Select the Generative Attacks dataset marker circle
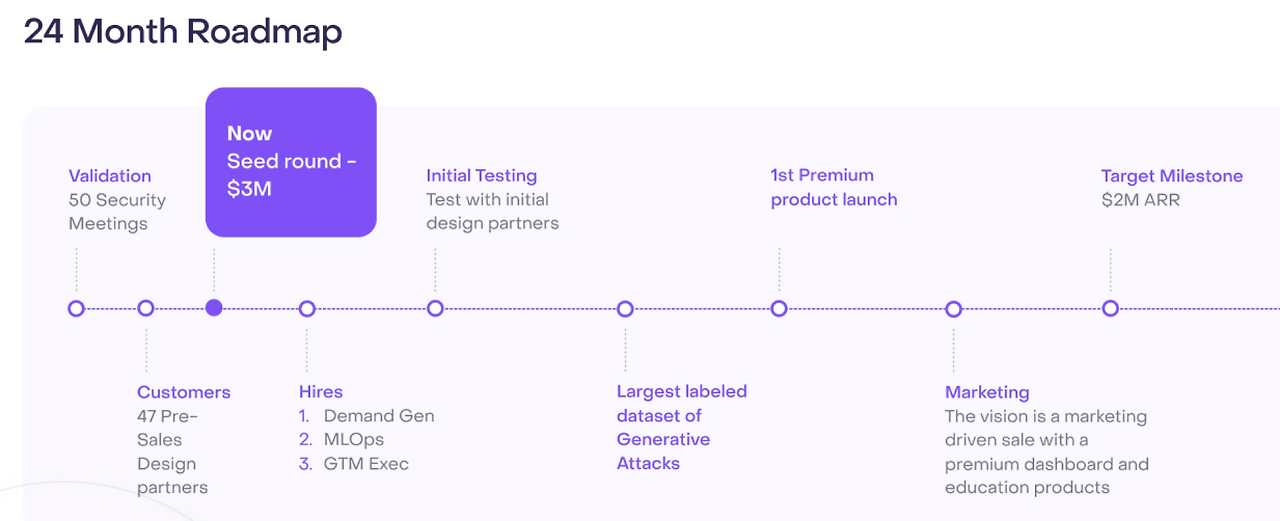This screenshot has height=521, width=1280. [625, 308]
